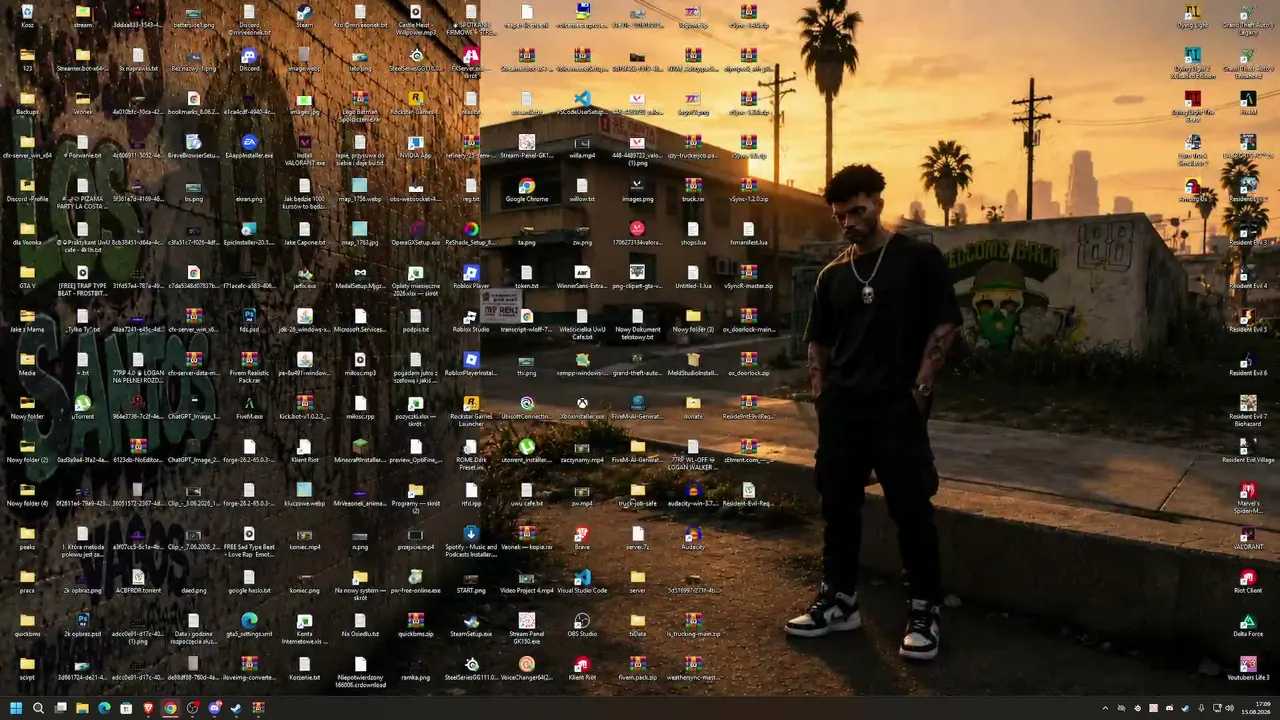
Task: Select the fds.psd Photoshop file
Action: pyautogui.click(x=249, y=321)
